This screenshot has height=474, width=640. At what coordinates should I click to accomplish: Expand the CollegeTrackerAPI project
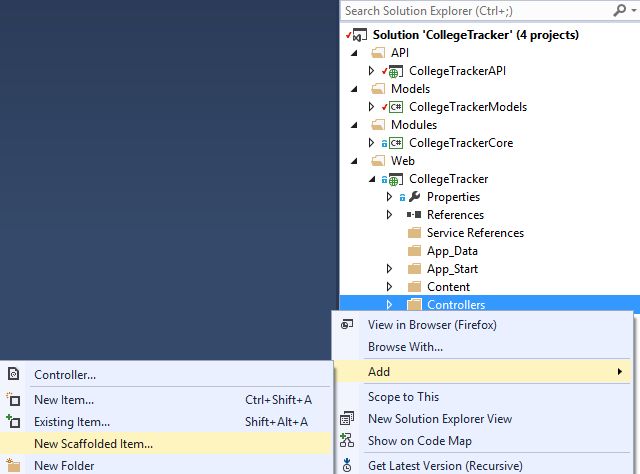click(371, 71)
